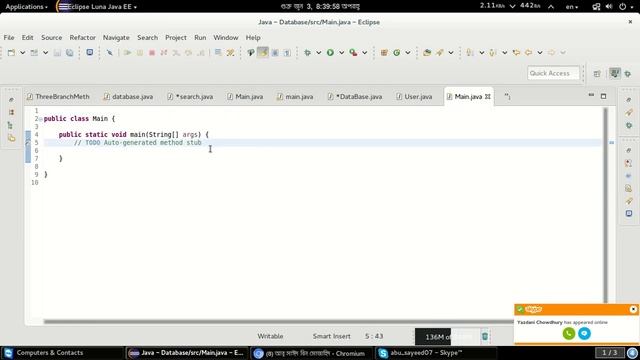The height and width of the screenshot is (360, 640).
Task: Click the Last Edit Location icon
Action: [516, 53]
